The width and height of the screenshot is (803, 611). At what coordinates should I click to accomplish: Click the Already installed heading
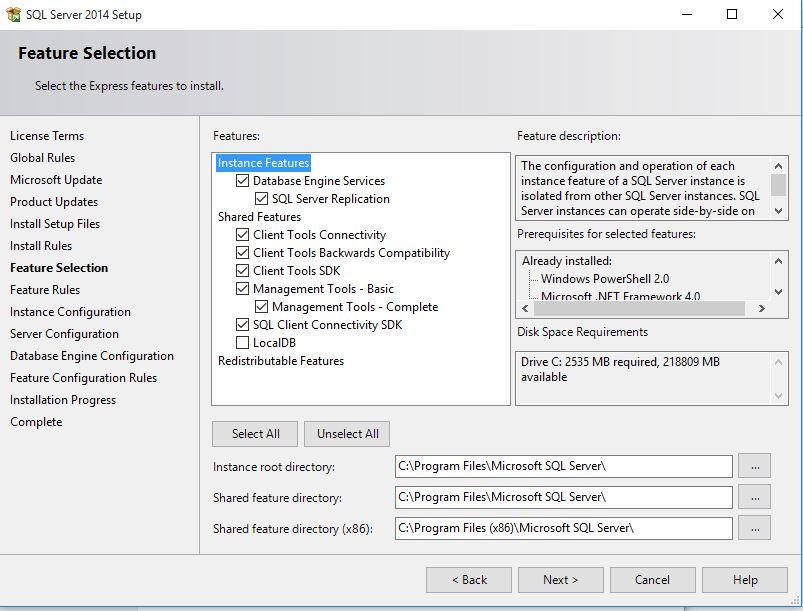(566, 261)
